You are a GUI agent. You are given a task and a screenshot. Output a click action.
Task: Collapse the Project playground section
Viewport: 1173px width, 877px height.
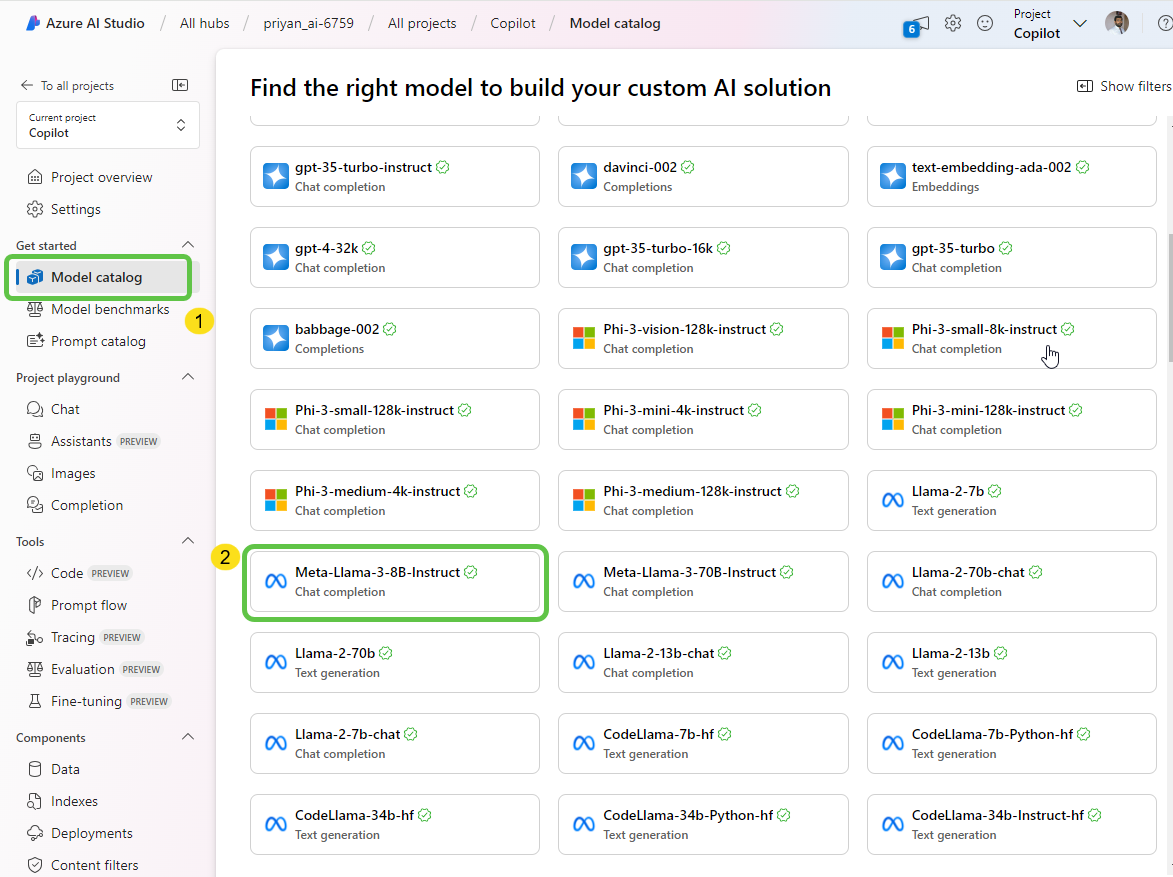point(187,378)
